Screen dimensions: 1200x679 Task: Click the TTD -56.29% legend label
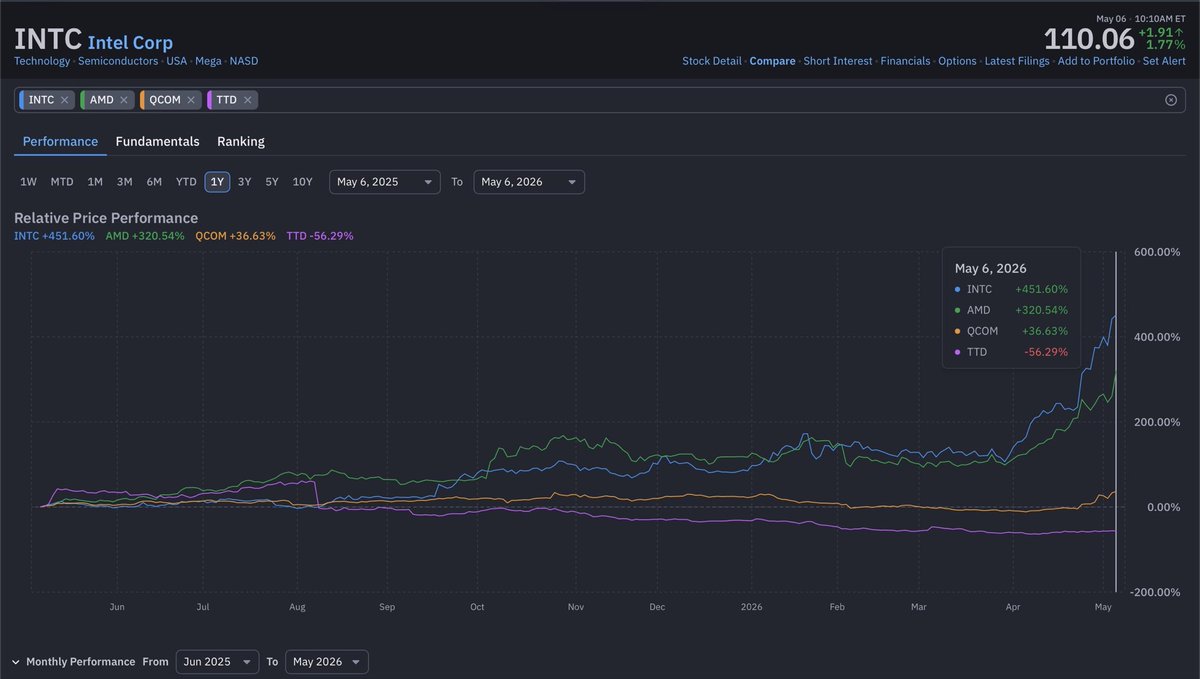[x=320, y=236]
